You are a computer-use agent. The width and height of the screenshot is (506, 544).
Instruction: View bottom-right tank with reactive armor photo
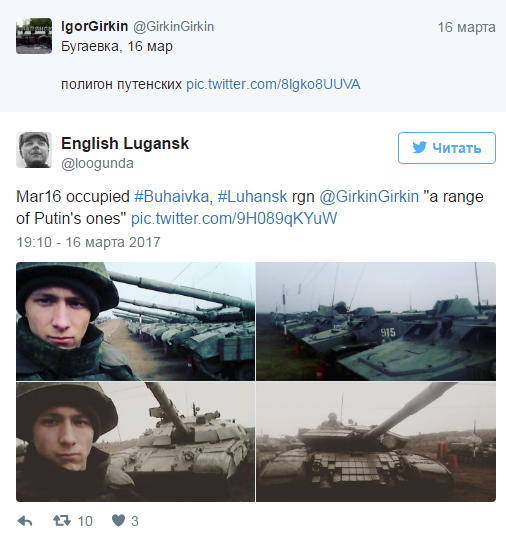pos(376,442)
